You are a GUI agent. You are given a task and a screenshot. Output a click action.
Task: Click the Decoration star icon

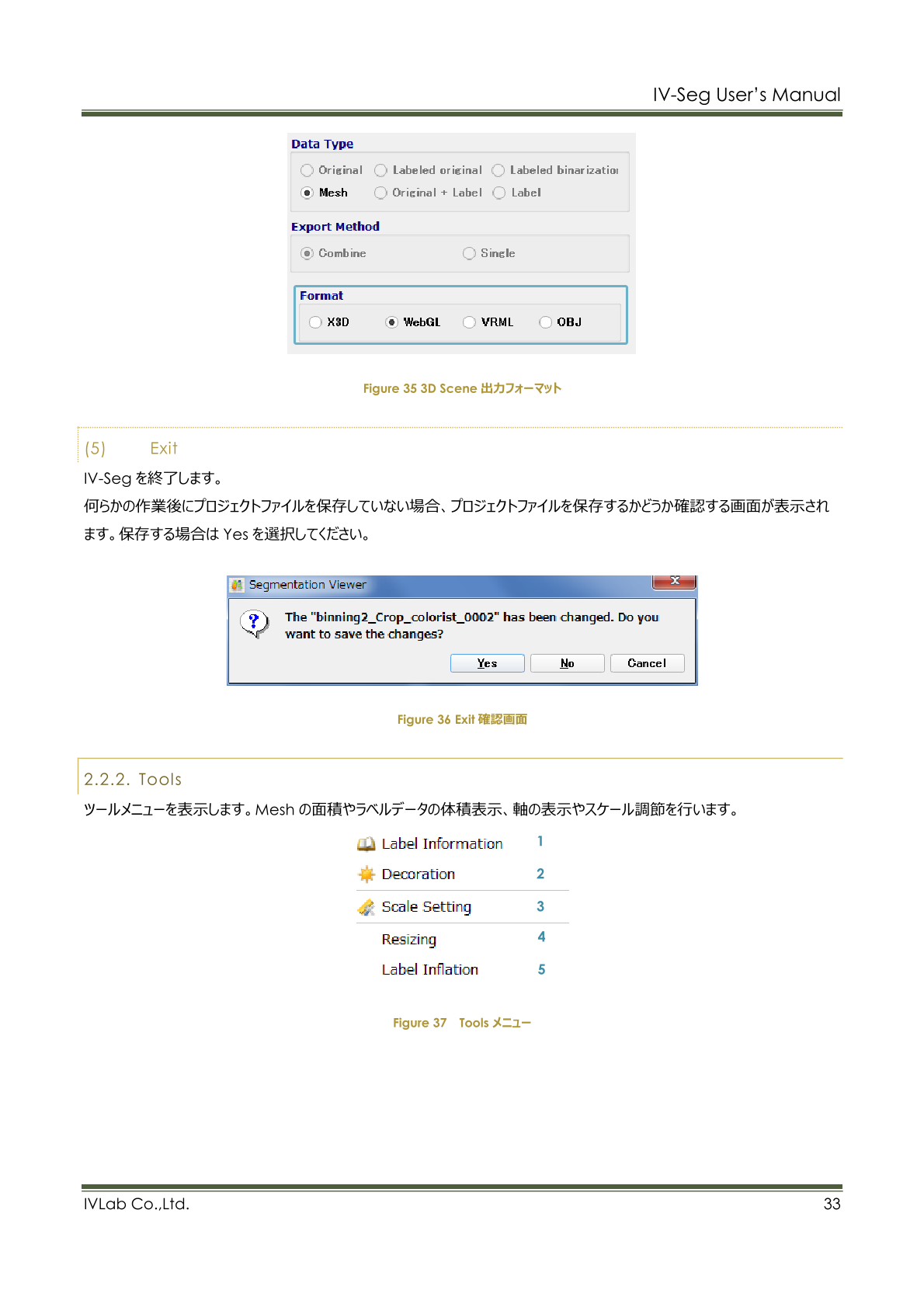click(x=366, y=874)
